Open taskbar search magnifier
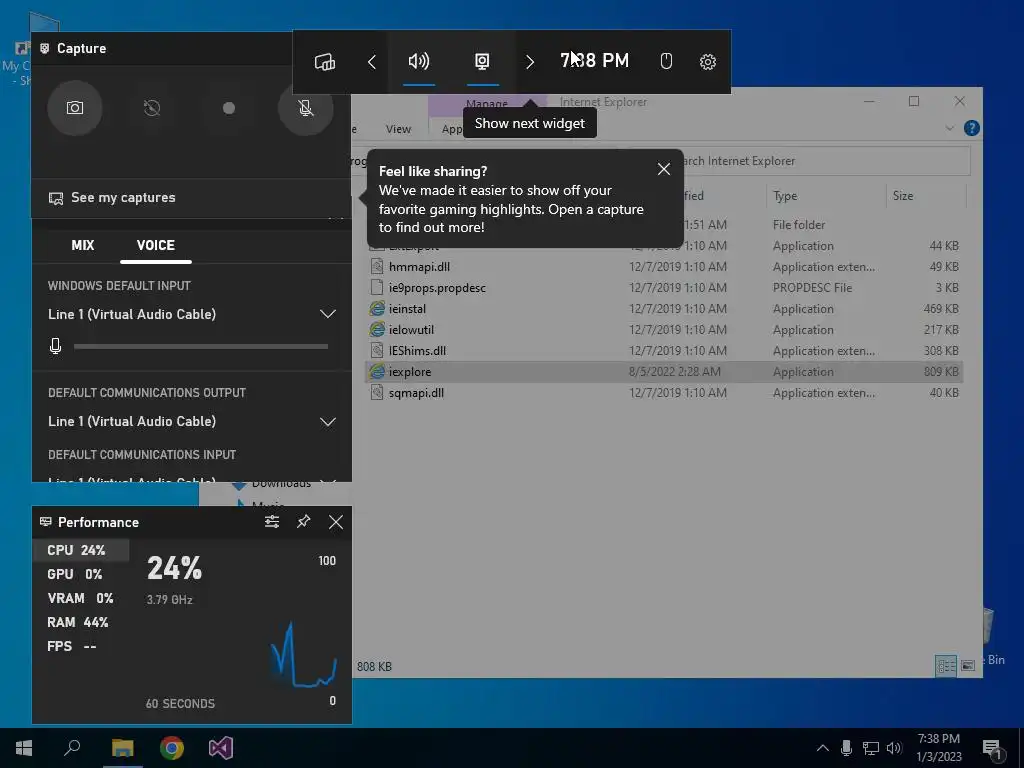This screenshot has height=768, width=1024. click(x=72, y=748)
